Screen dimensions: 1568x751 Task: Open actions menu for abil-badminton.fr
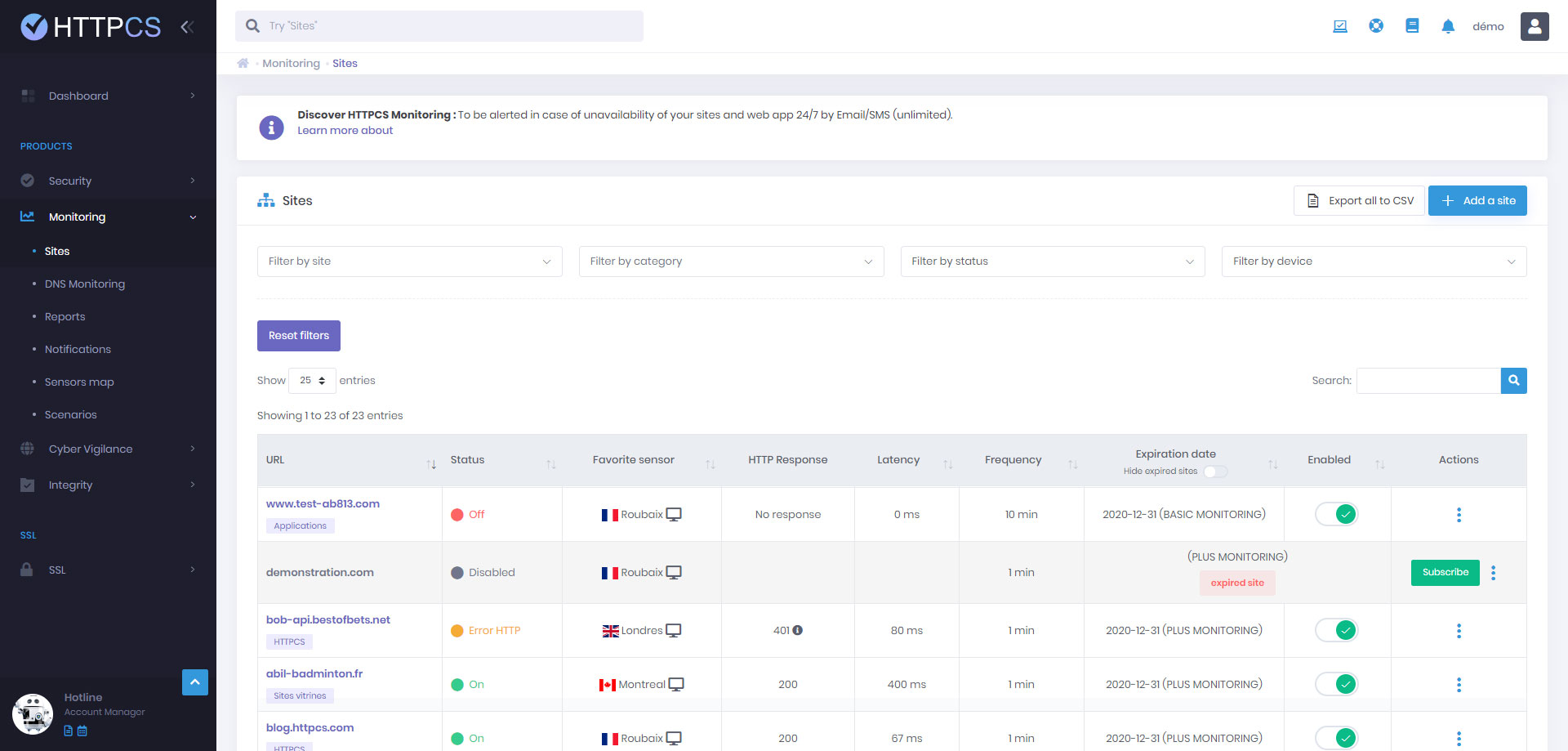1459,685
